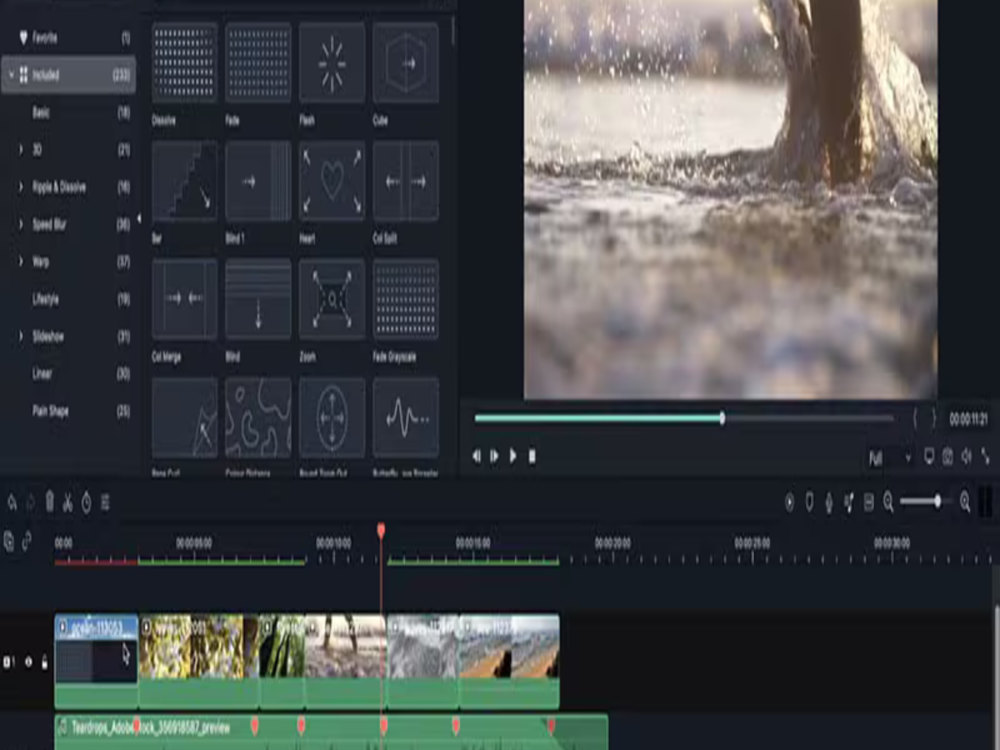Set mark-in point bracket

[x=915, y=419]
